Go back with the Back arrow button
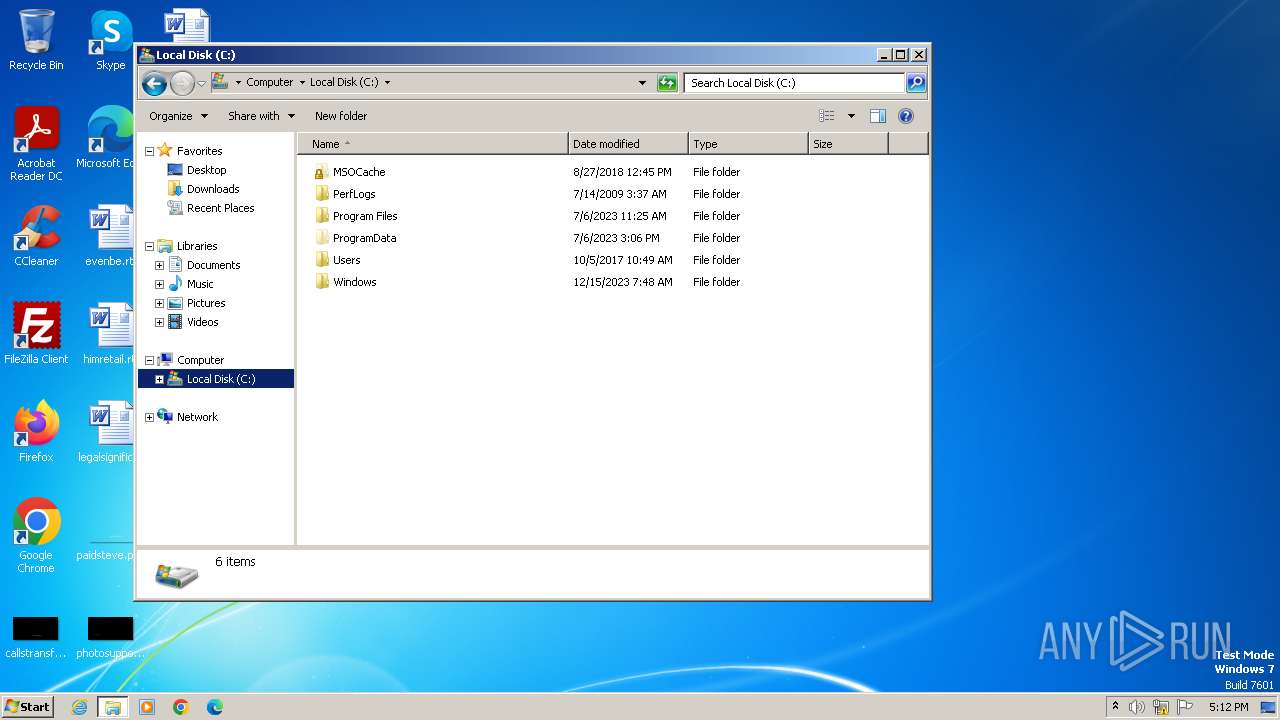This screenshot has width=1280, height=720. coord(154,83)
